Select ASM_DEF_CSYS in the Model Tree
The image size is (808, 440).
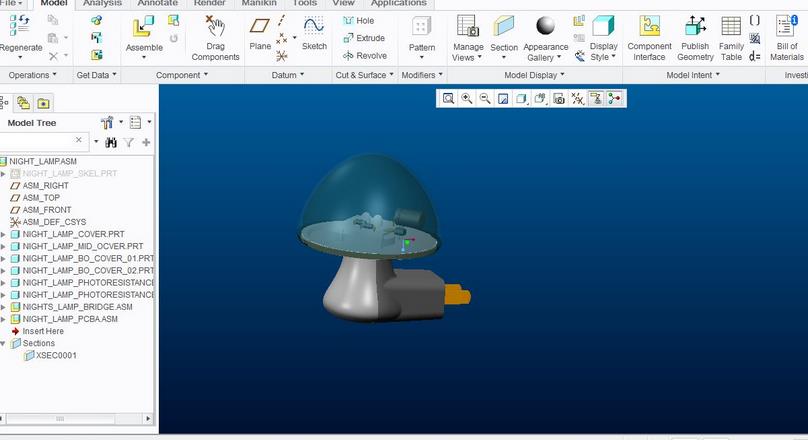click(x=54, y=222)
